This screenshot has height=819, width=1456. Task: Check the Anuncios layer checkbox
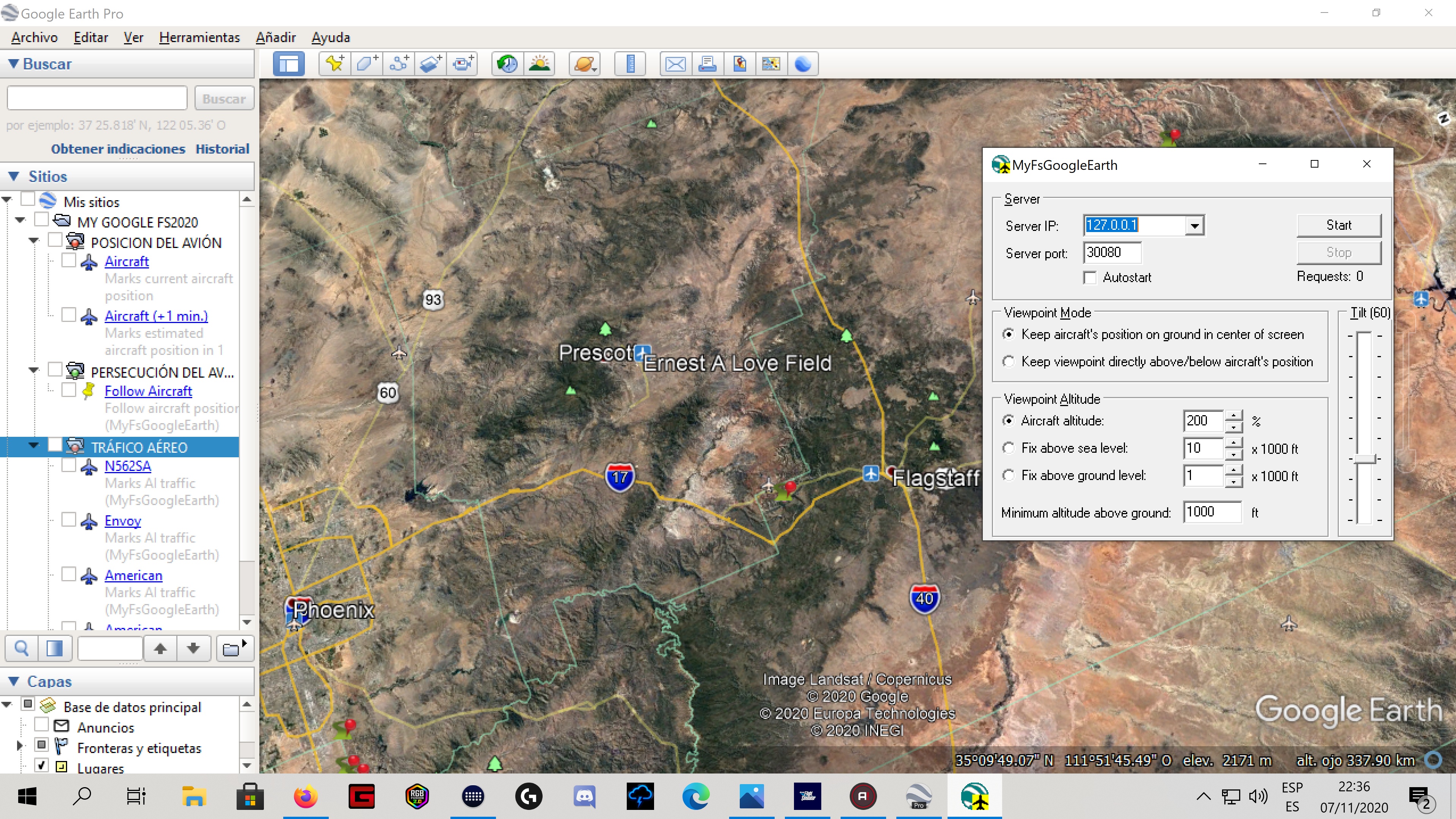tap(41, 725)
